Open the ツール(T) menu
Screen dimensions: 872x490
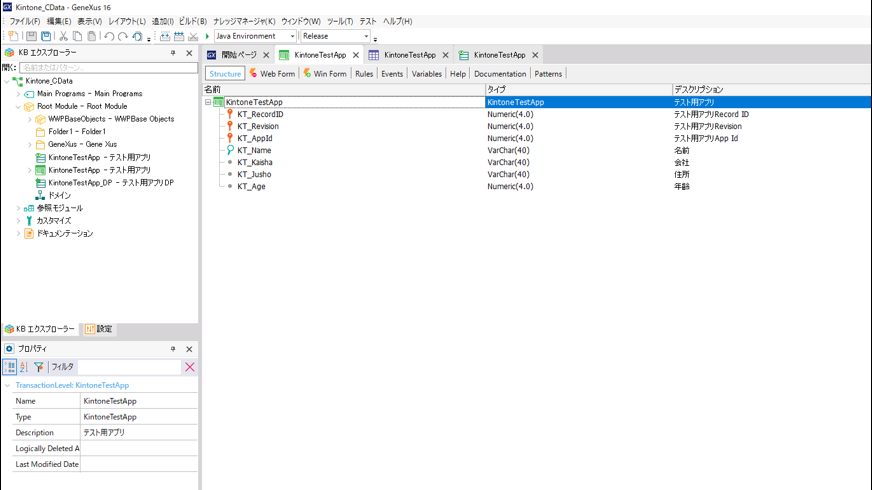(x=340, y=21)
